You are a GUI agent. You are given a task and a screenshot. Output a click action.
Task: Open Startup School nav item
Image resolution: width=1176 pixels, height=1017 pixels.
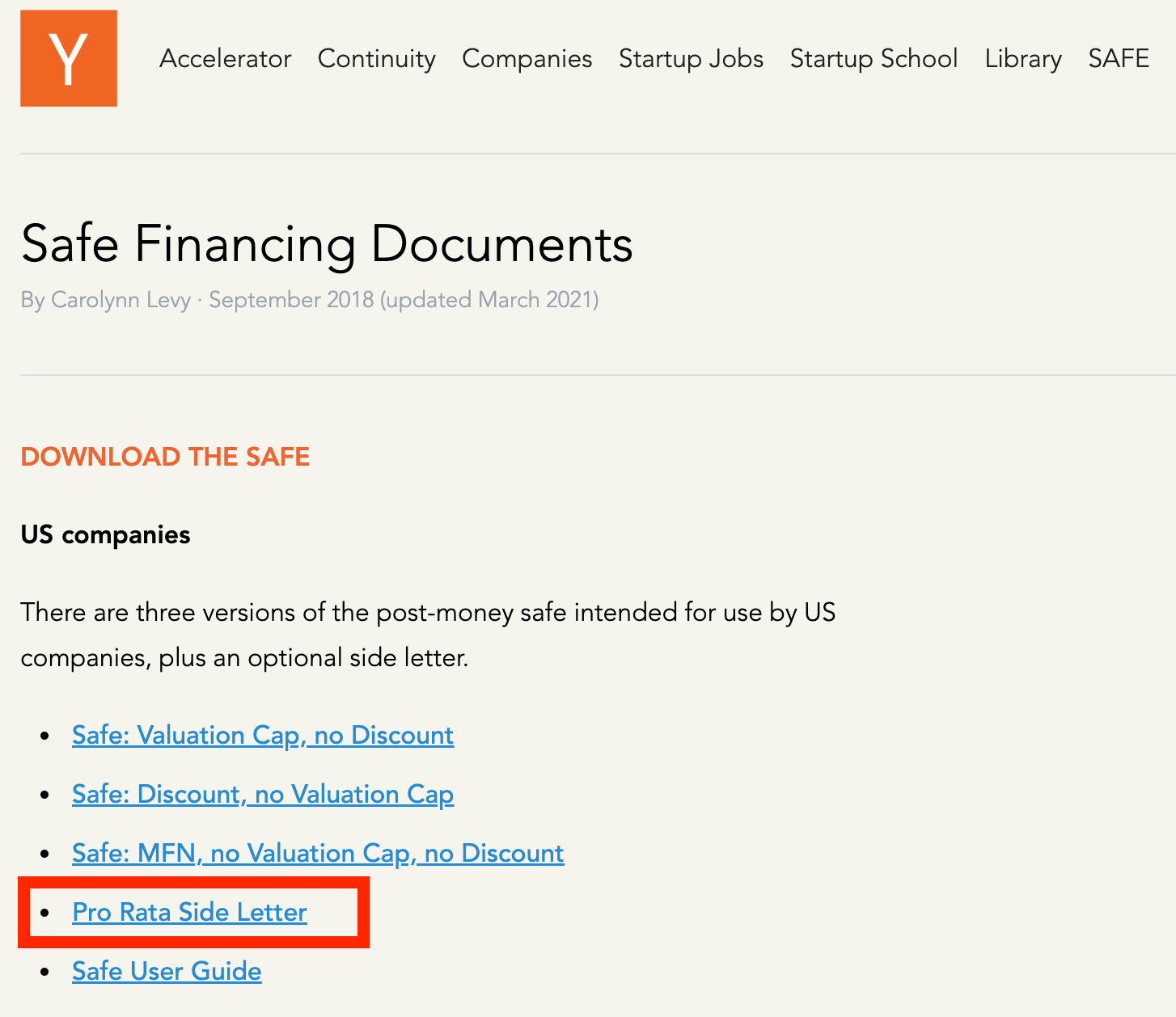(x=874, y=58)
